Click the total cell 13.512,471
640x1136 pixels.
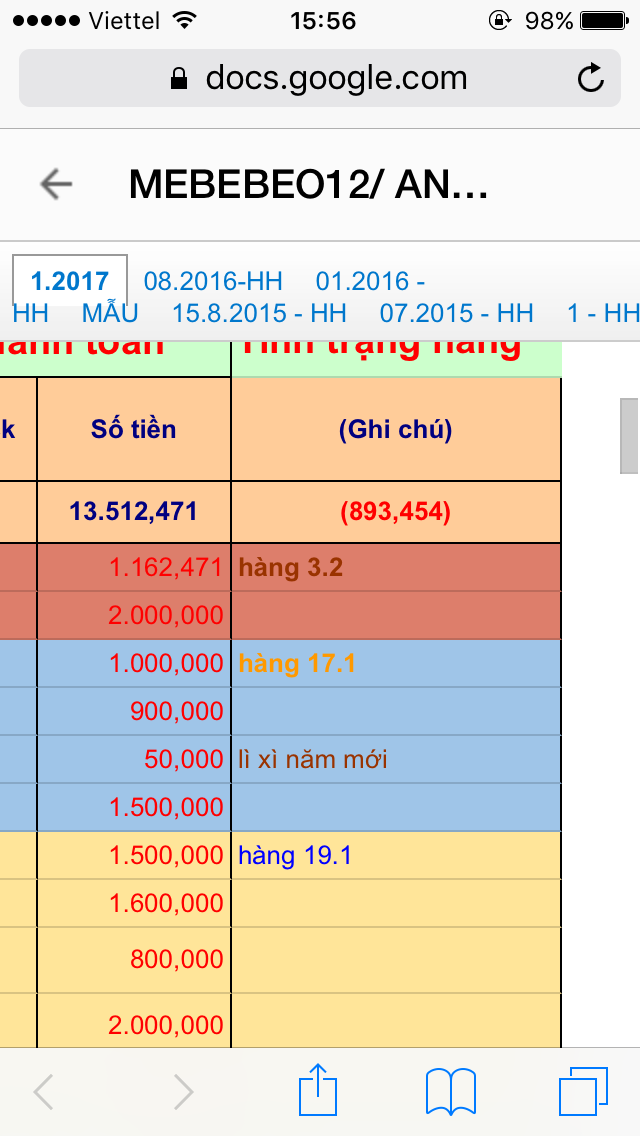pyautogui.click(x=134, y=512)
